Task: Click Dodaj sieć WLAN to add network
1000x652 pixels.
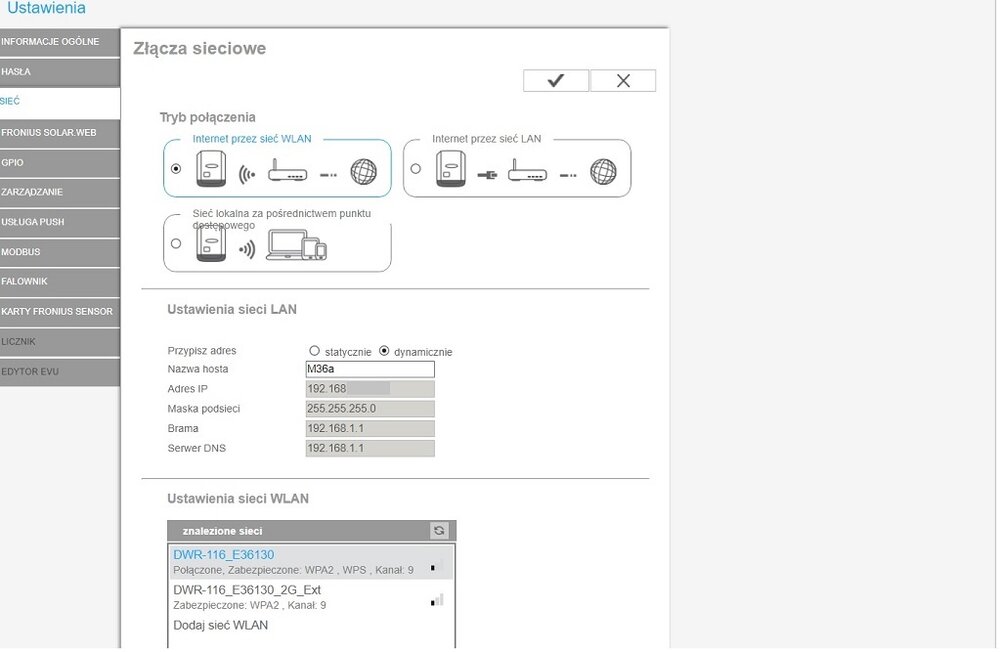Action: pyautogui.click(x=221, y=626)
